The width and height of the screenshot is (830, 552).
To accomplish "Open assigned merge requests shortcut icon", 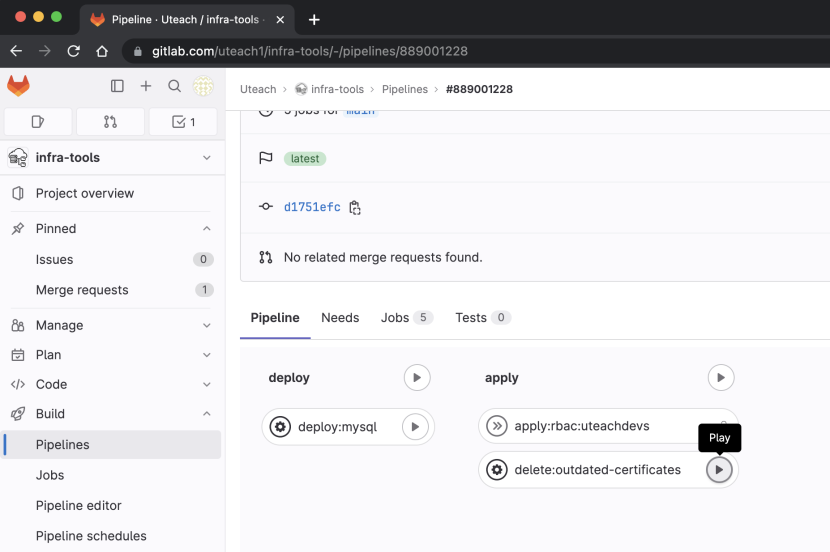I will (110, 122).
